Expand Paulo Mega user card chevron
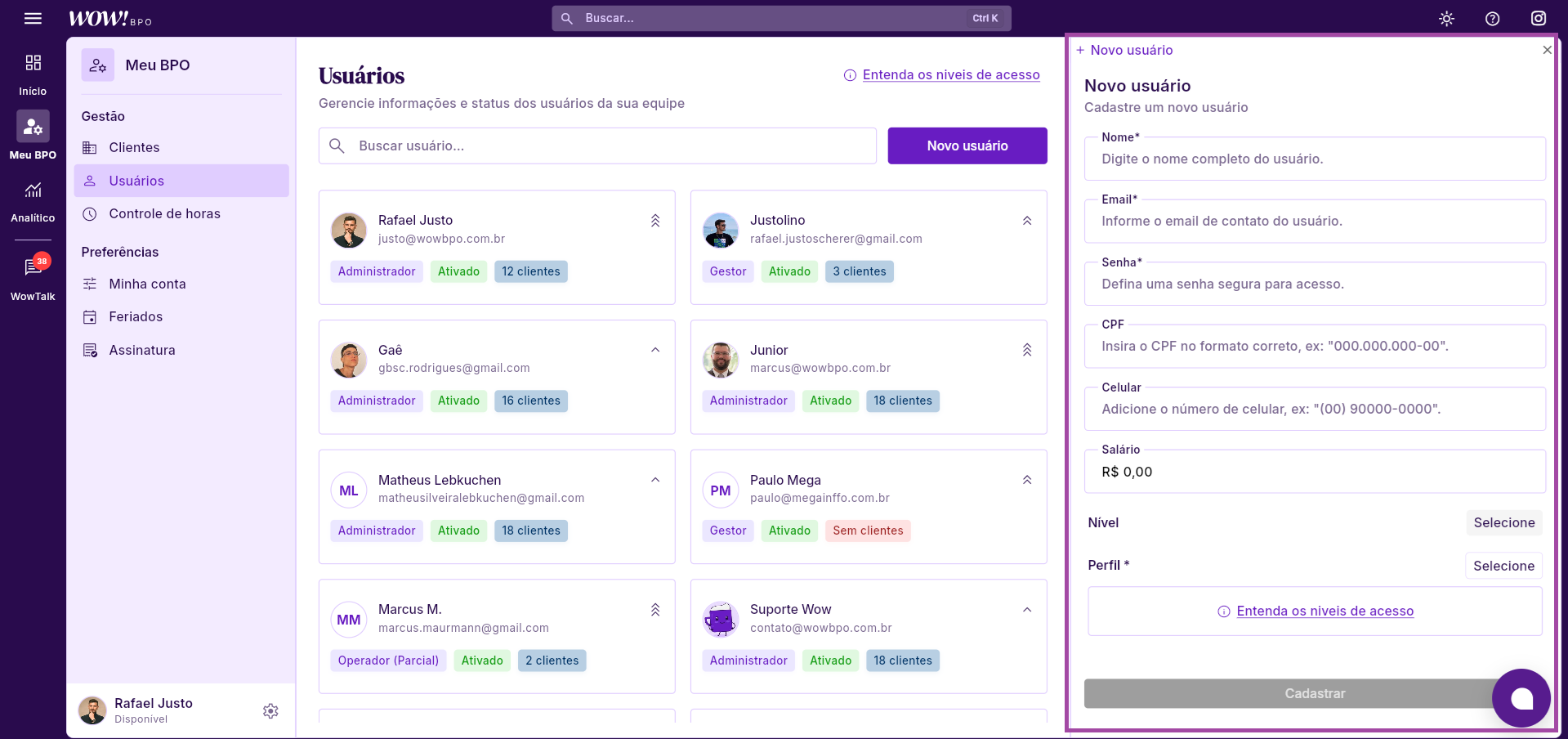The image size is (1568, 739). 1027,480
